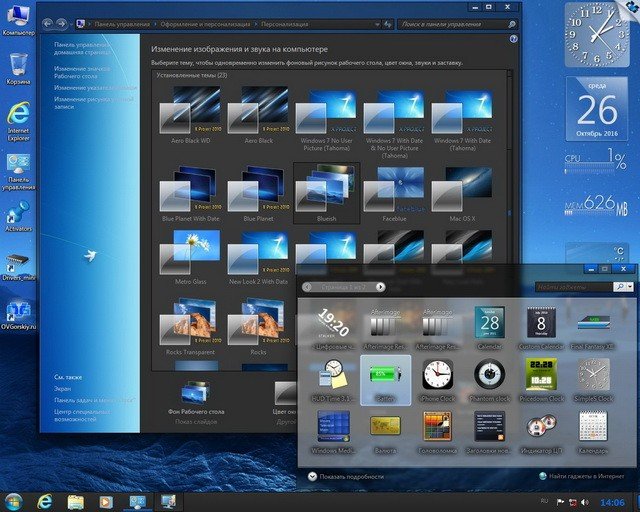This screenshot has height=512, width=640.
Task: Open change mouse pointers link
Action: click(96, 88)
